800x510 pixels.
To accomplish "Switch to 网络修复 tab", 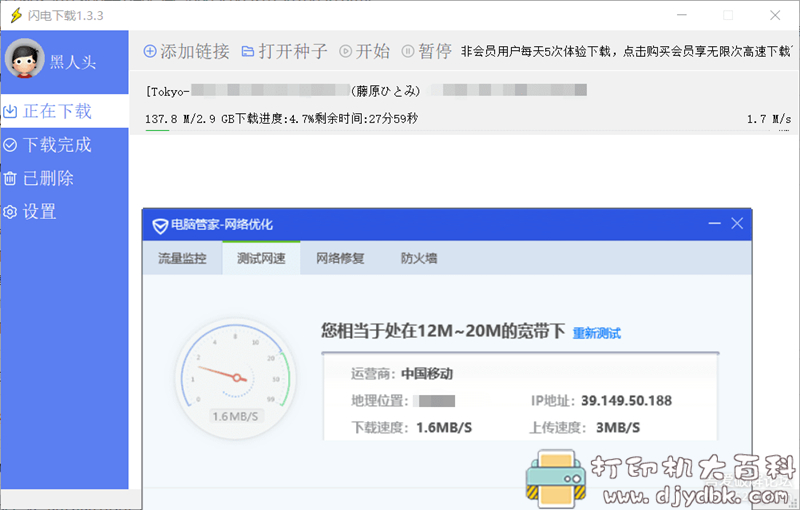I will coord(340,258).
